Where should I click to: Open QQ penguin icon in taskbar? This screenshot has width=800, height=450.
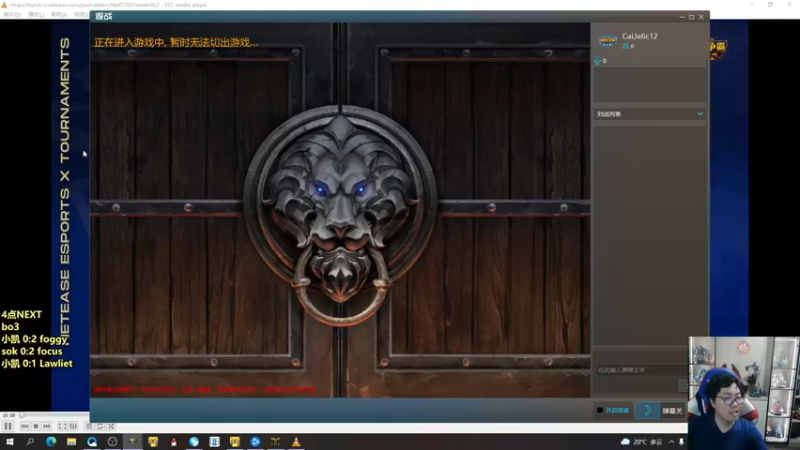[x=173, y=442]
